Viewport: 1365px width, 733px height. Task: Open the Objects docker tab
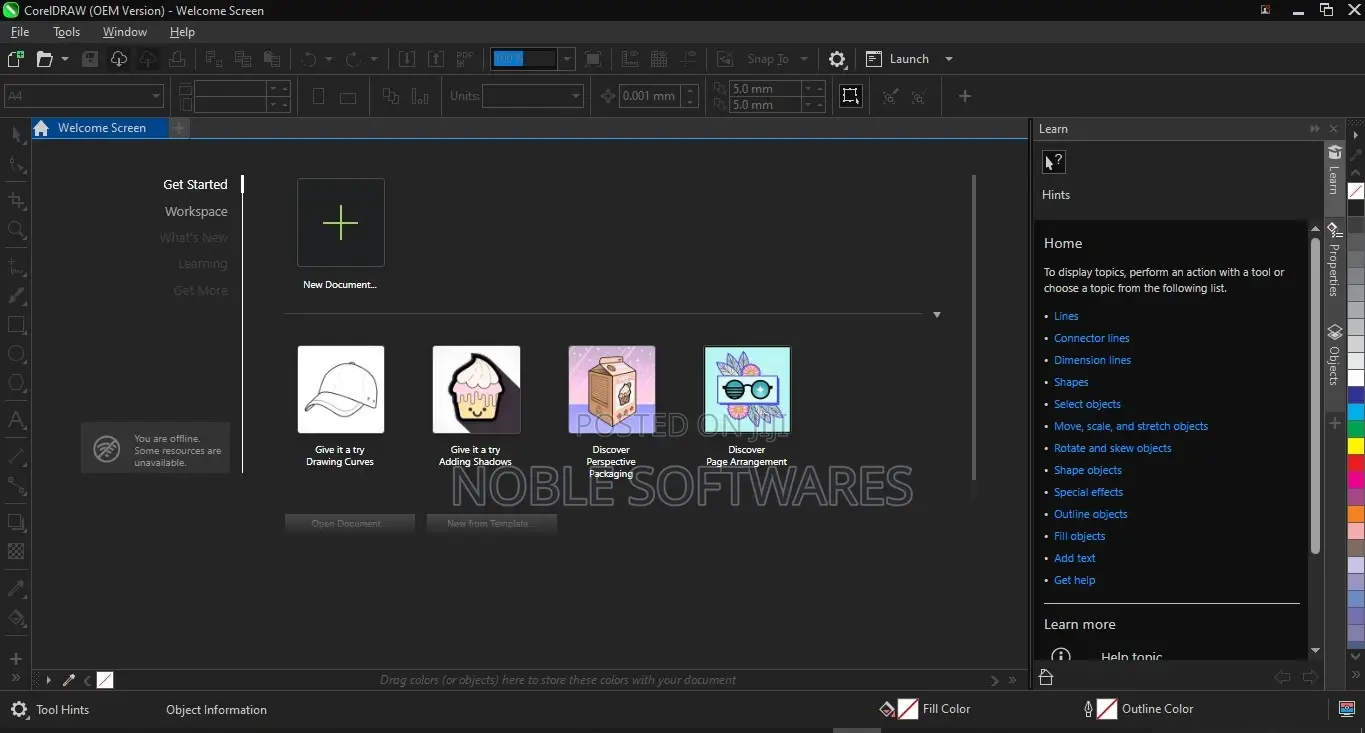click(1334, 355)
